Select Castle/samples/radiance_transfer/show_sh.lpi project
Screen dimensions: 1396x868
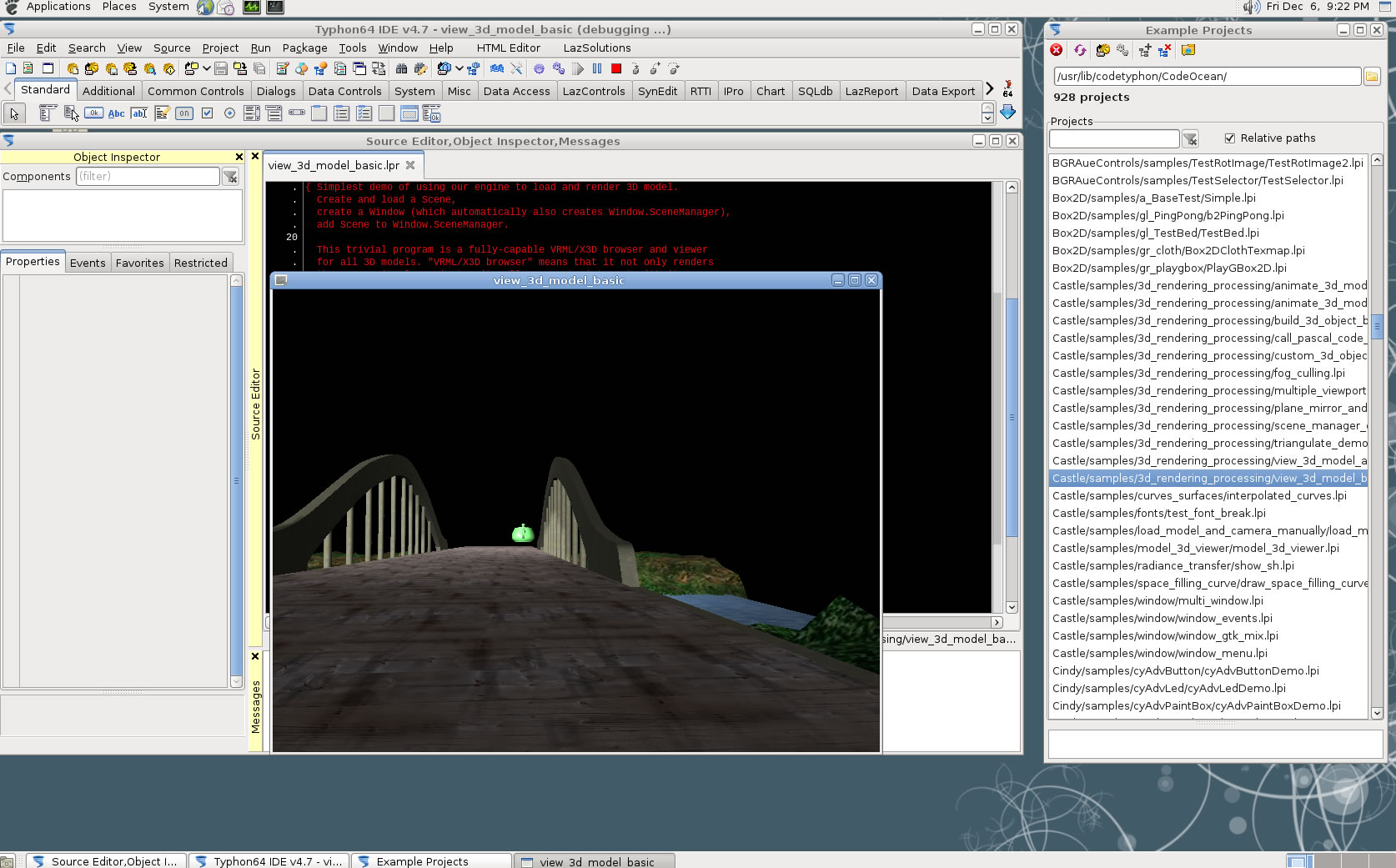[x=1208, y=565]
